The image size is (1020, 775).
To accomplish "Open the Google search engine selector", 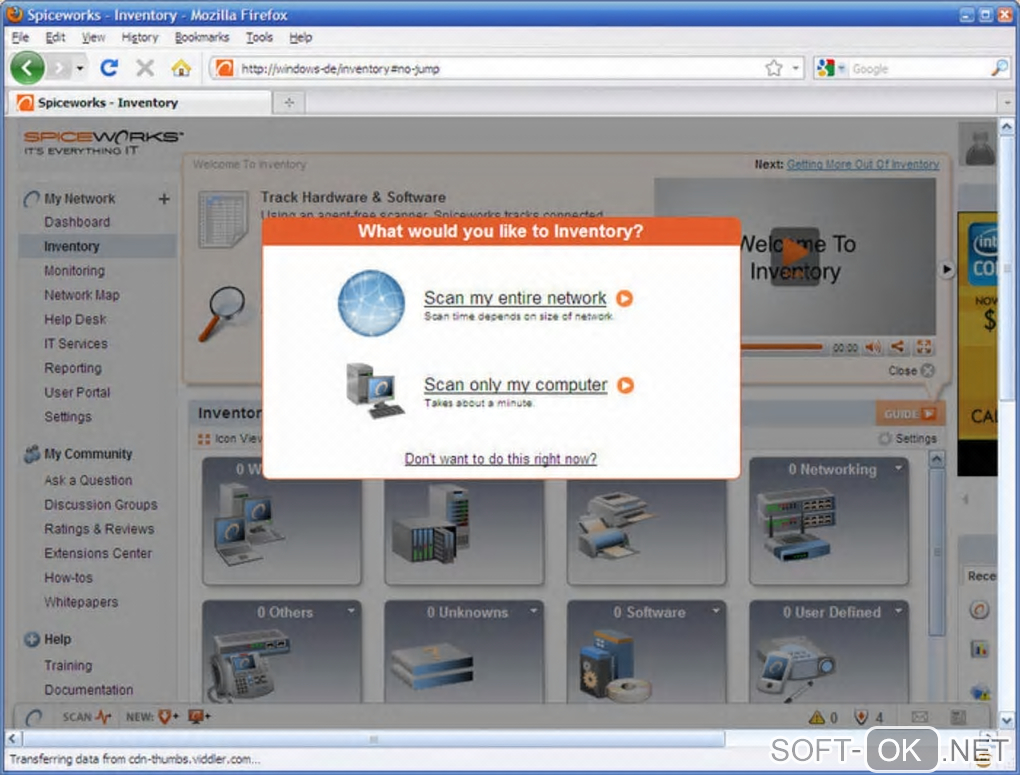I will 831,68.
